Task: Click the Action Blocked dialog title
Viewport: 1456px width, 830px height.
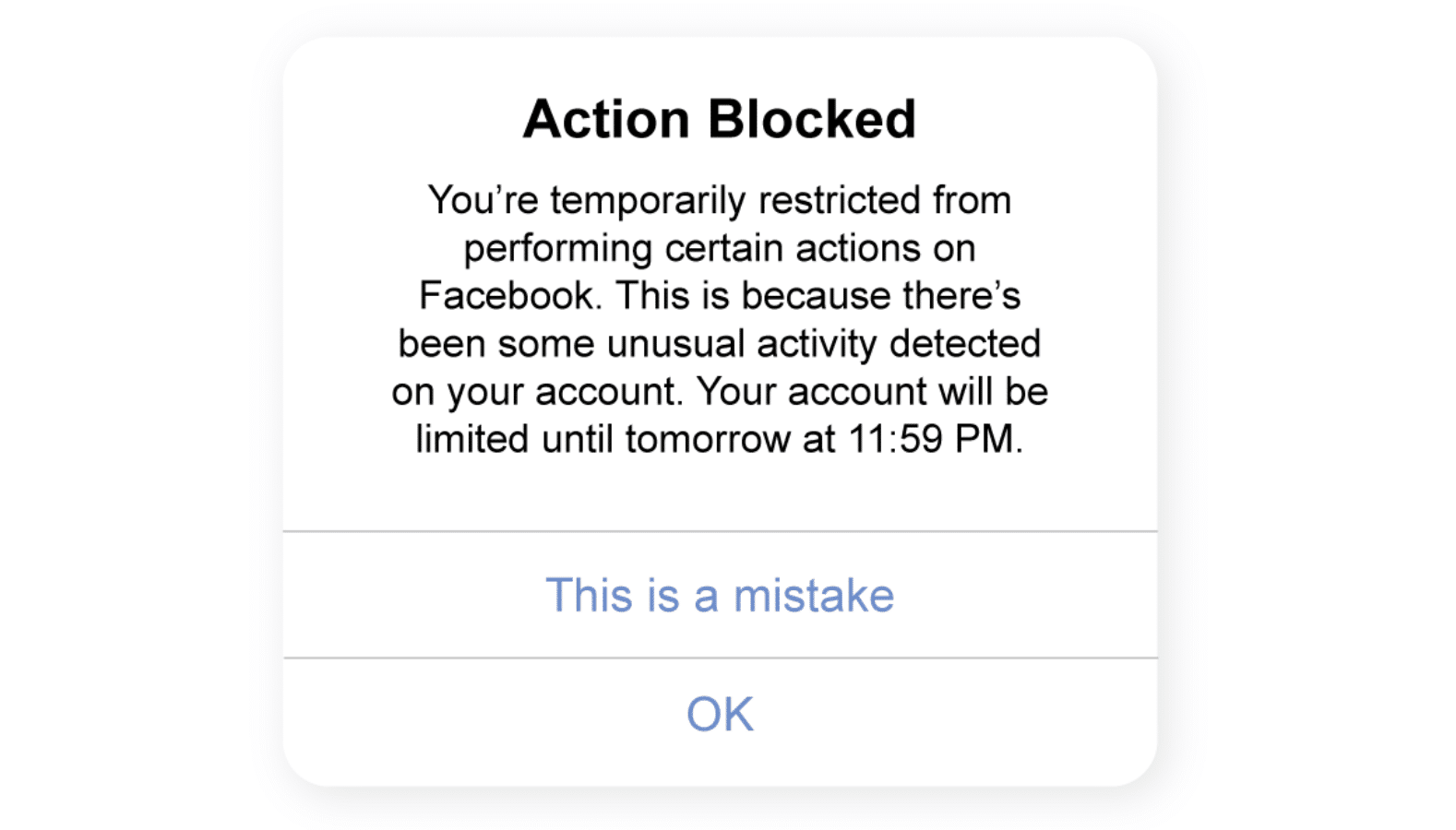Action: 720,117
